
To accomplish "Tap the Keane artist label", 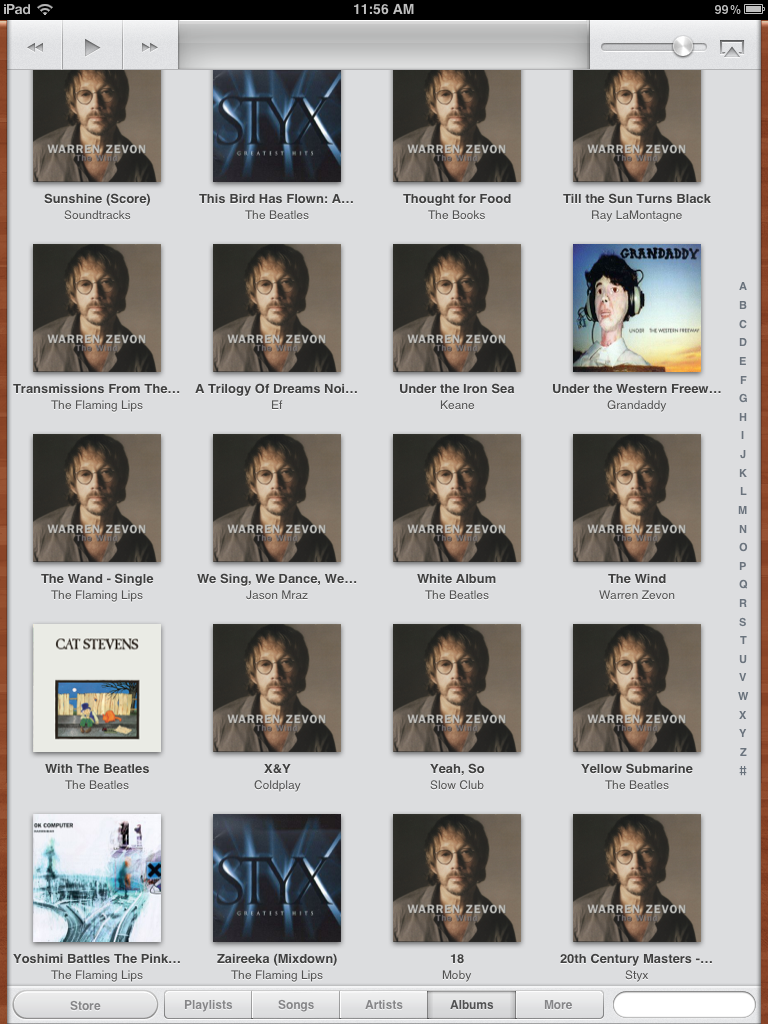I will (456, 405).
